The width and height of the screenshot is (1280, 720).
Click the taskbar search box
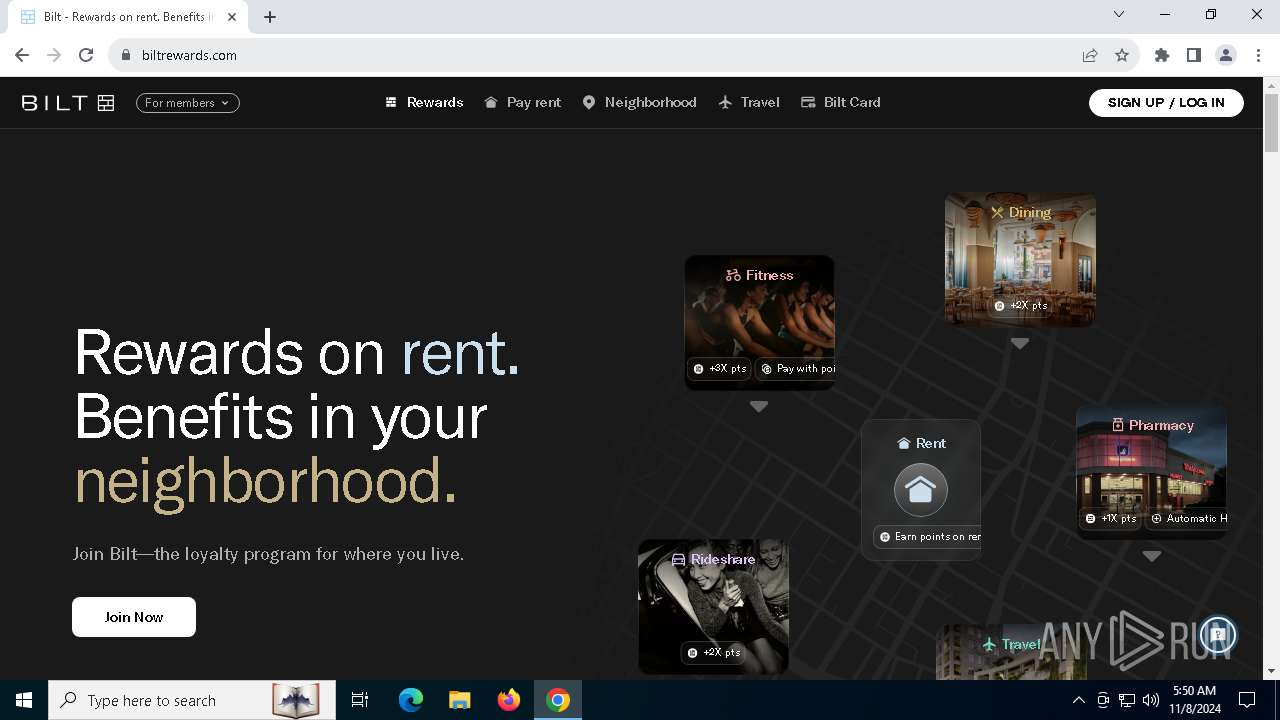tap(193, 700)
